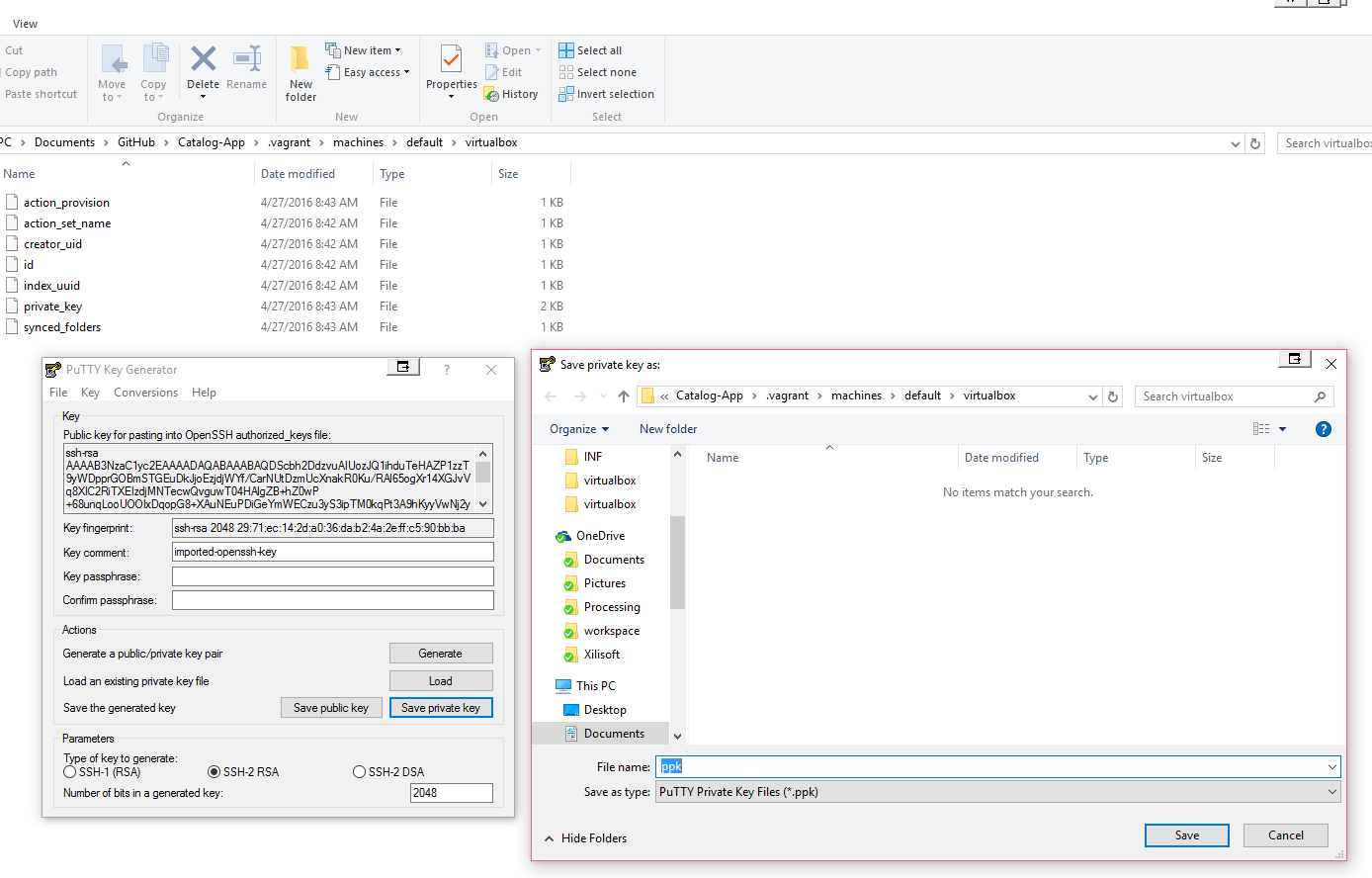Open the PuTTYgen Conversions menu
Viewport: 1372px width, 878px height.
point(145,393)
